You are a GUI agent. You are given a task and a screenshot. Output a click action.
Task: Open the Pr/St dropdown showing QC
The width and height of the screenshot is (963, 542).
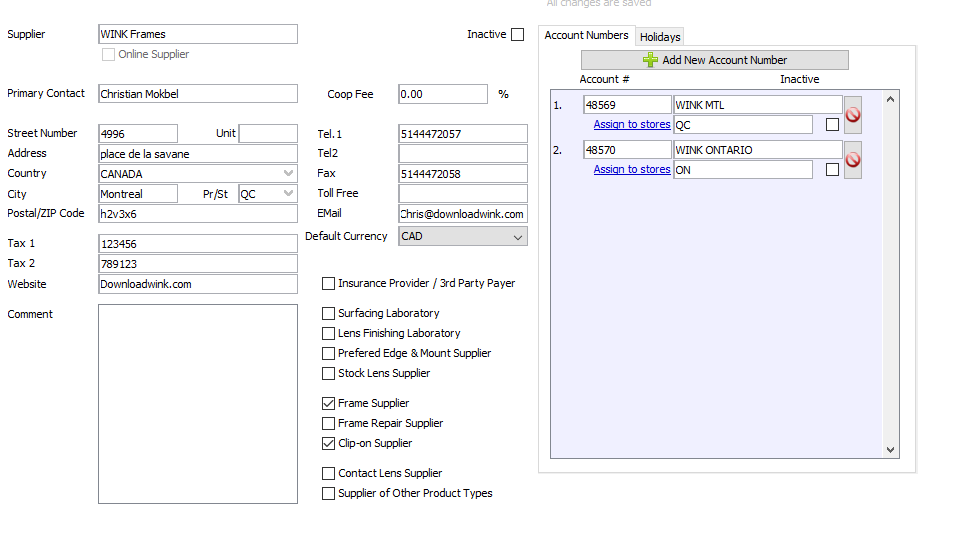click(x=268, y=194)
